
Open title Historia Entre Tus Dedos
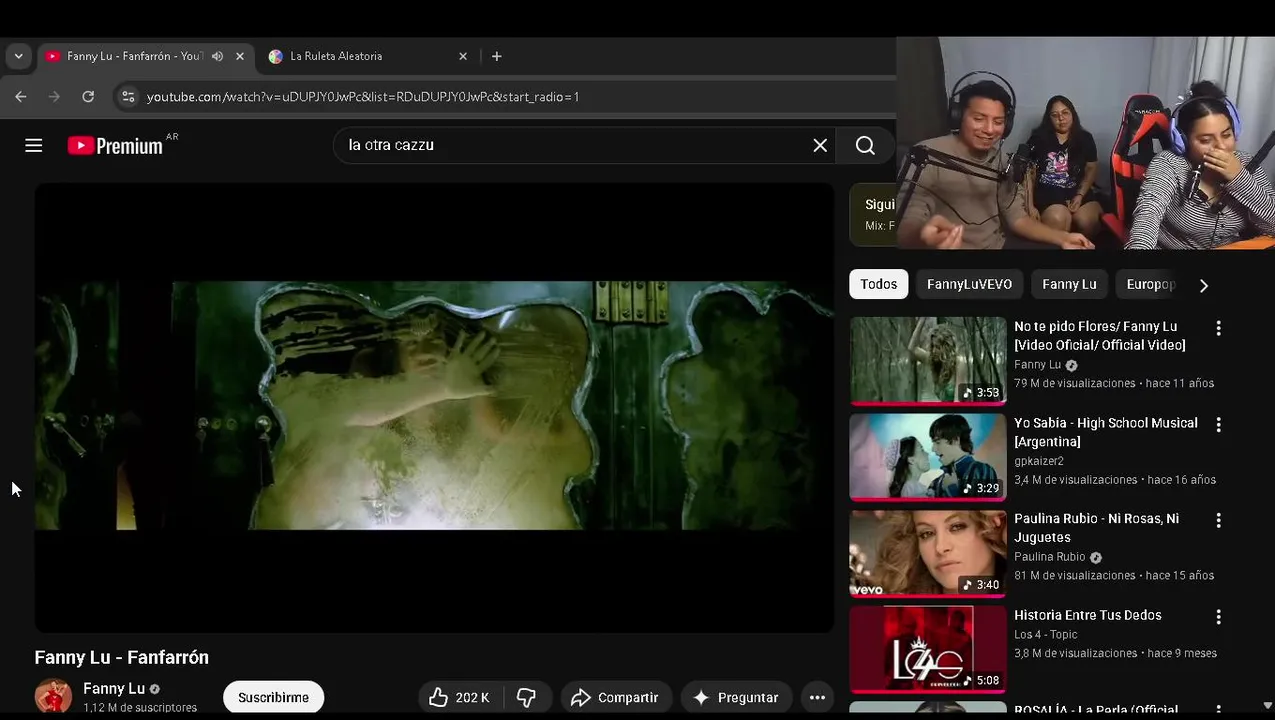1088,615
